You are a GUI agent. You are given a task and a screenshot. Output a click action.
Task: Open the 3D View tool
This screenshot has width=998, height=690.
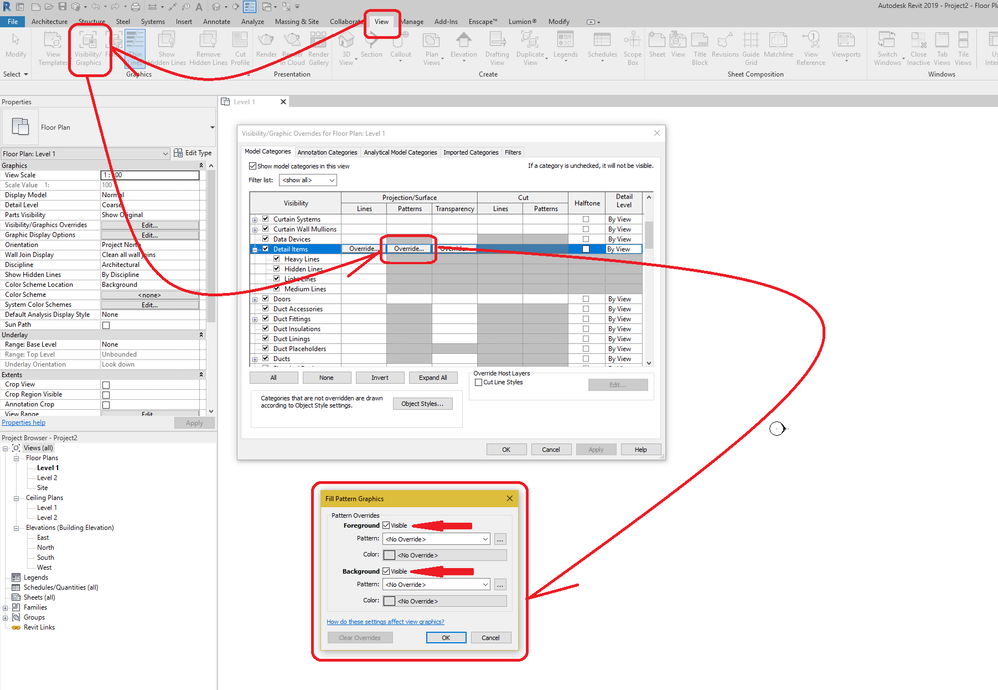tap(346, 48)
